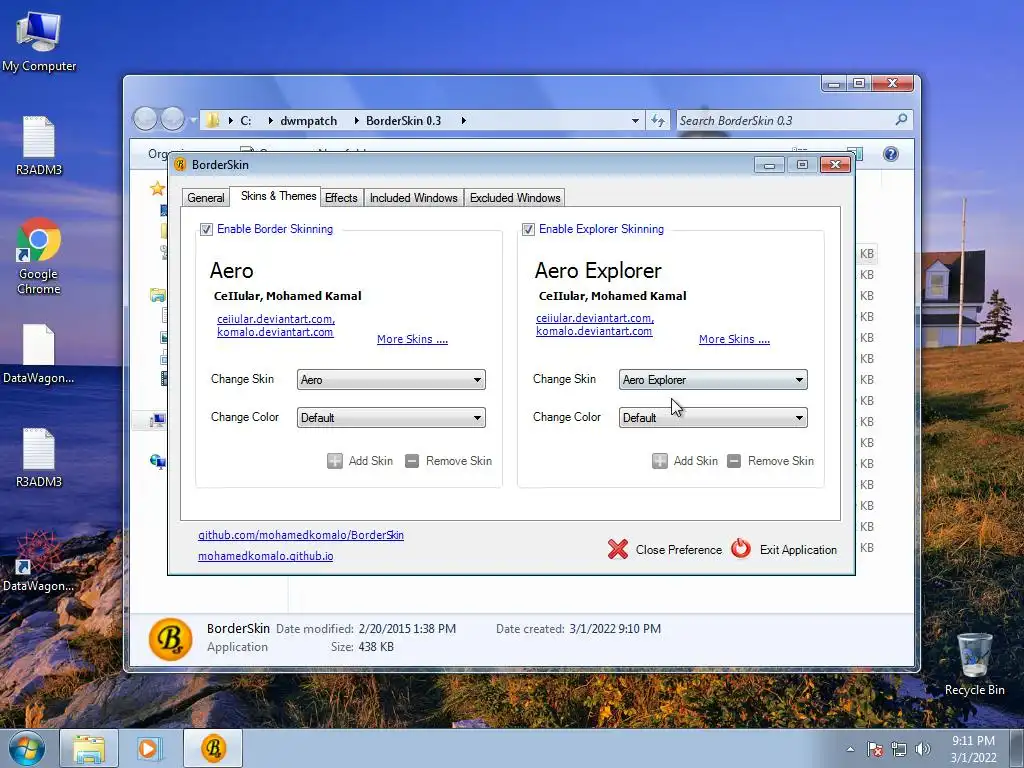This screenshot has width=1024, height=768.
Task: Click Explorer forward navigation button
Action: pos(172,119)
